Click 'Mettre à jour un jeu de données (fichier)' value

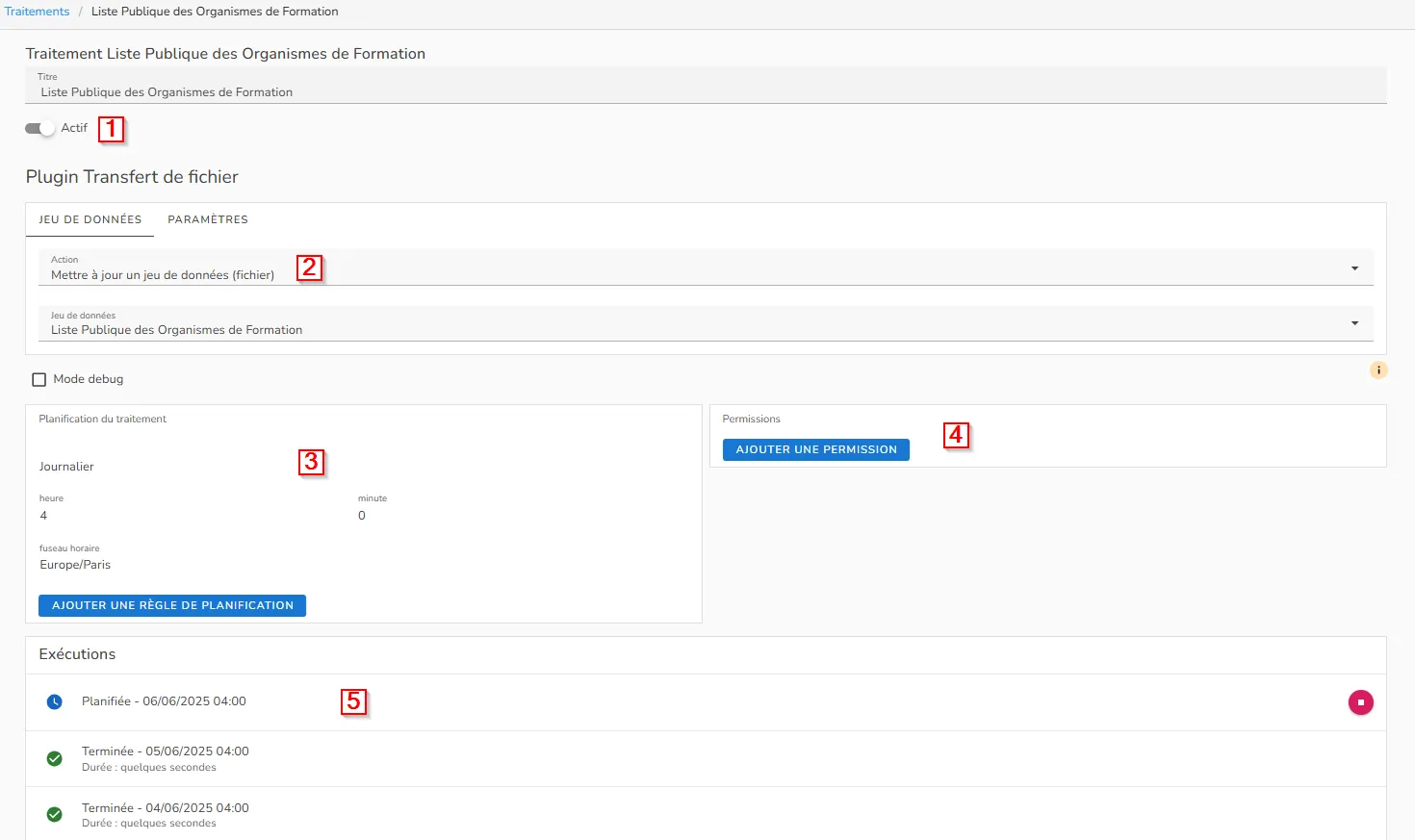click(x=163, y=275)
